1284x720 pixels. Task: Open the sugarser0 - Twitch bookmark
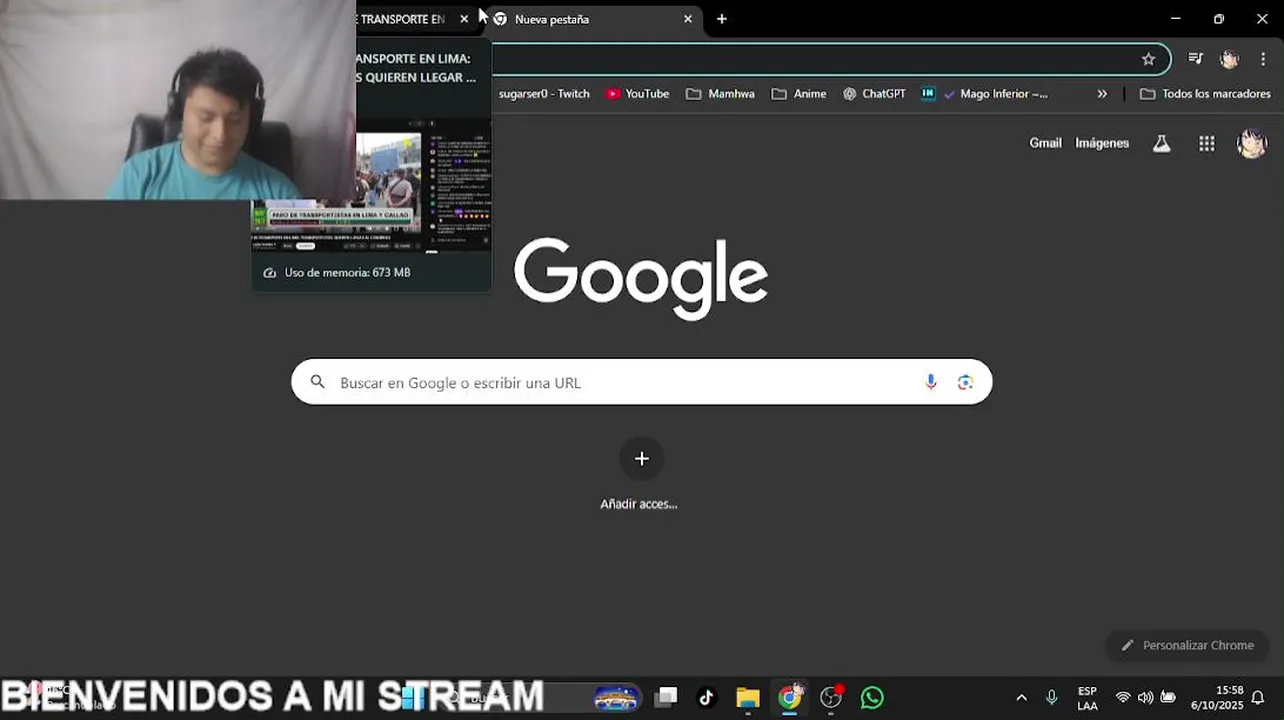tap(544, 94)
